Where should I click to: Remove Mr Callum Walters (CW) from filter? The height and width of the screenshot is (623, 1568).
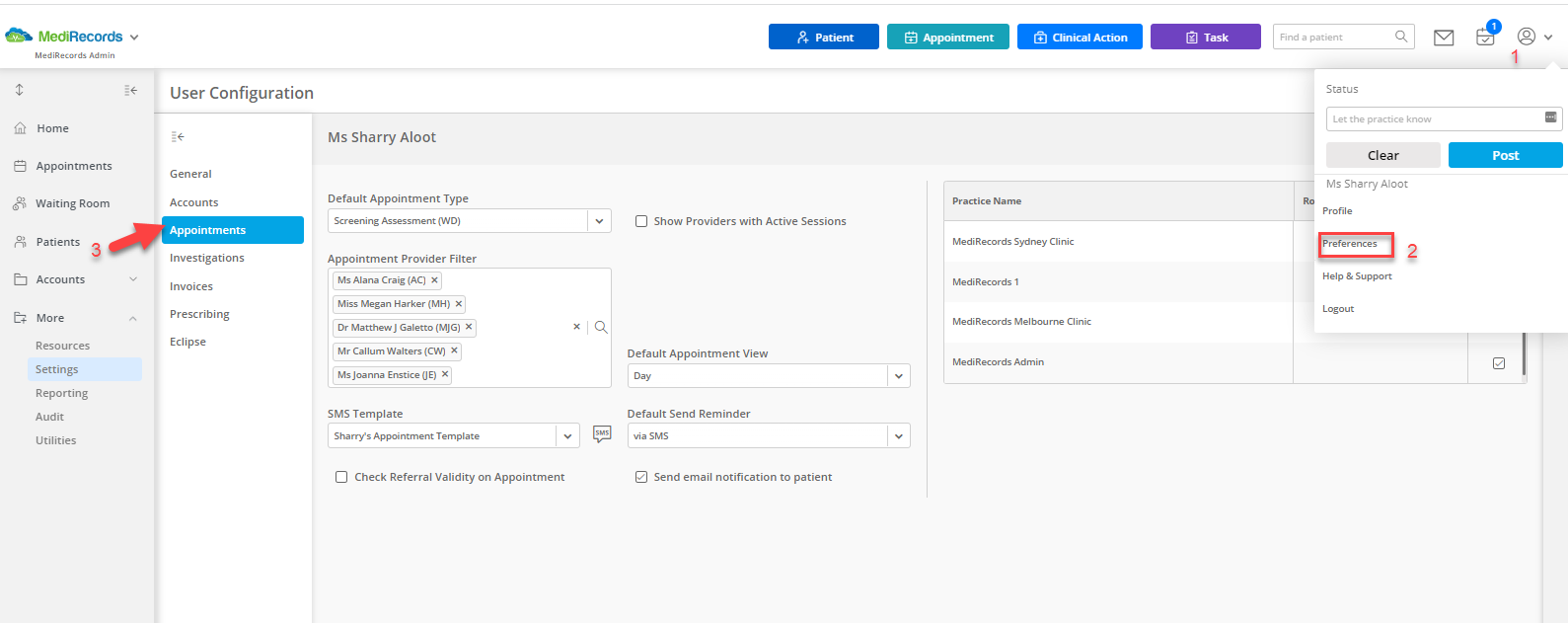pyautogui.click(x=454, y=350)
